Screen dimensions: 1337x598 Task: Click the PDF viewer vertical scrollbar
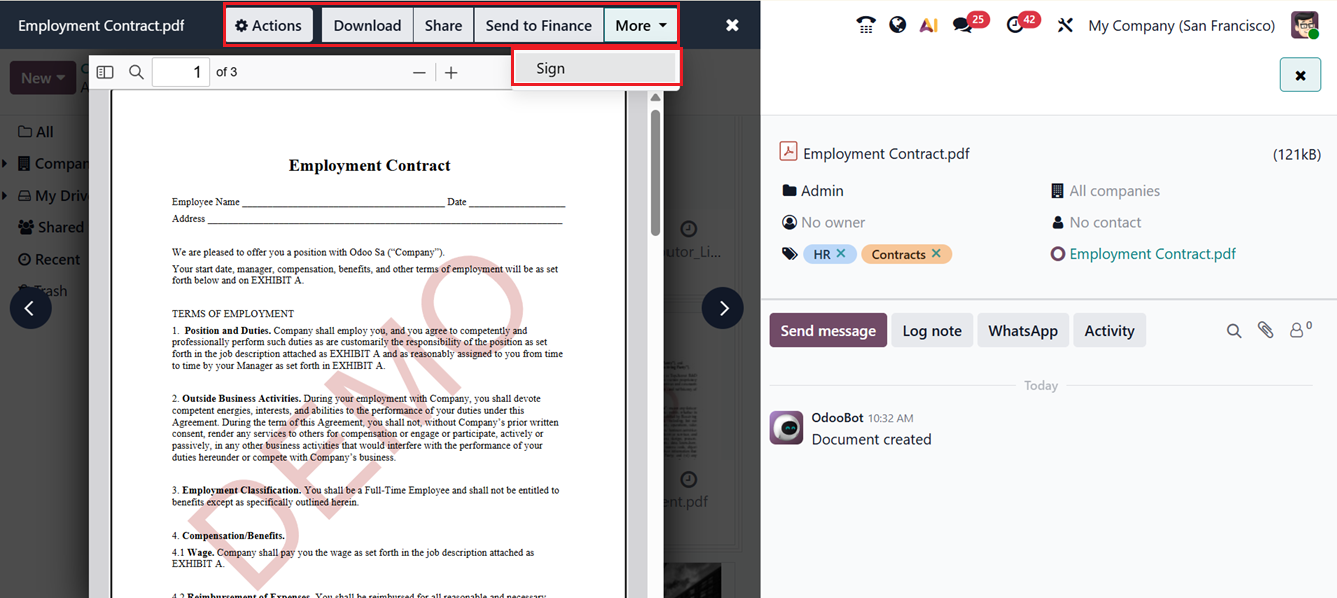[656, 172]
